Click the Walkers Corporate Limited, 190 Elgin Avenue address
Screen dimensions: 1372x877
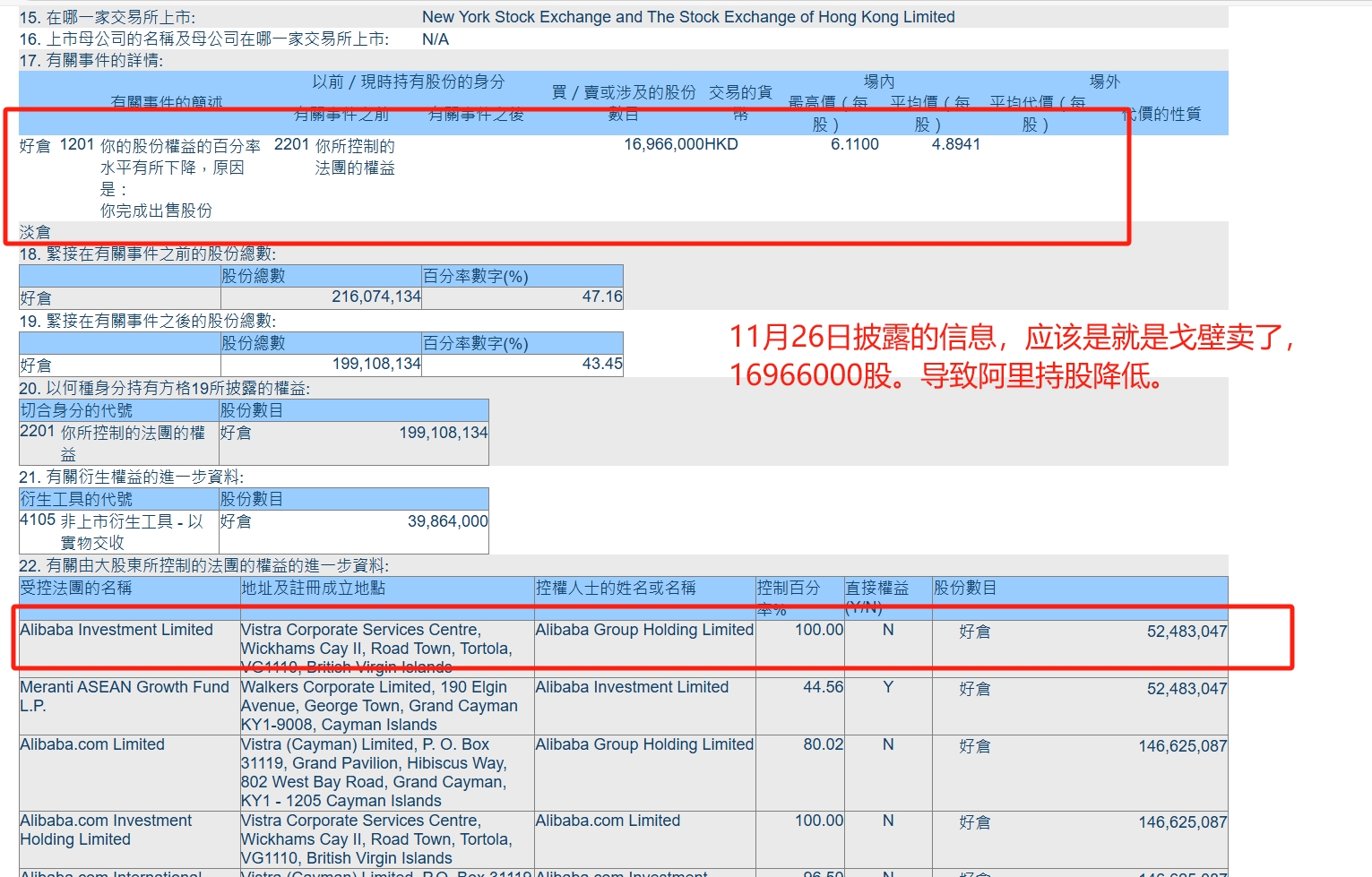[379, 706]
